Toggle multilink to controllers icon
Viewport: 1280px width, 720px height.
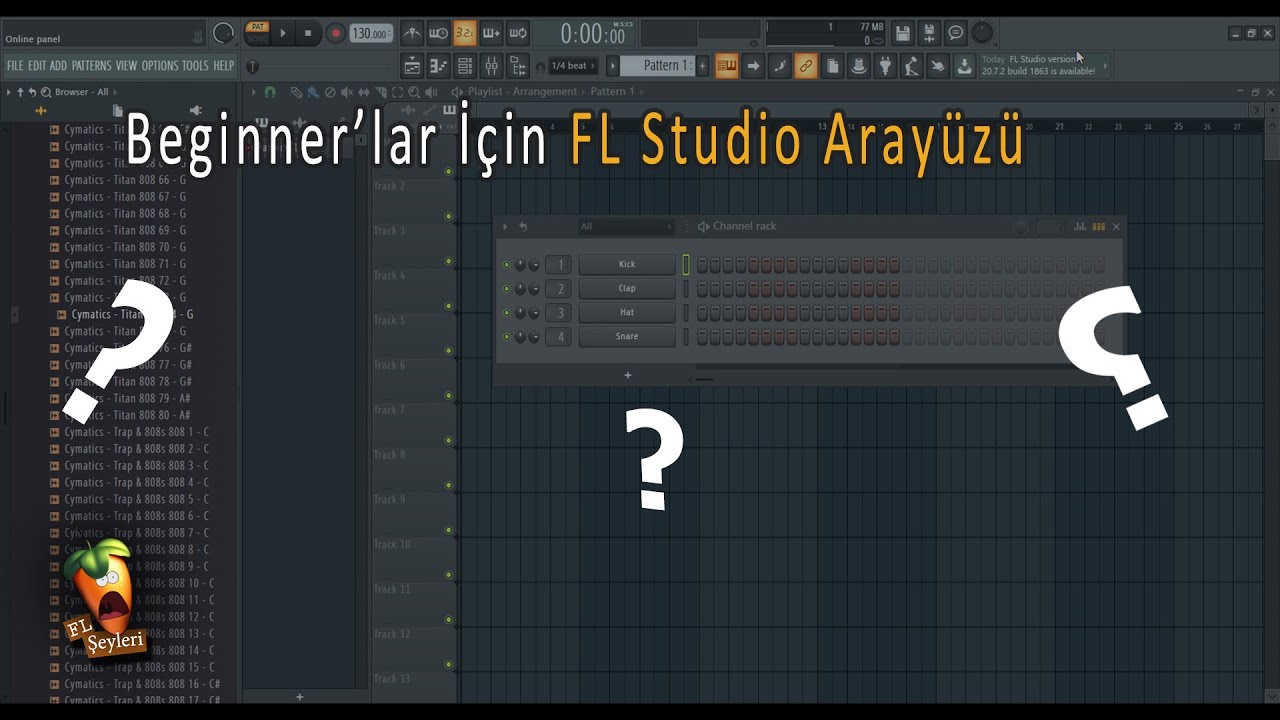806,66
